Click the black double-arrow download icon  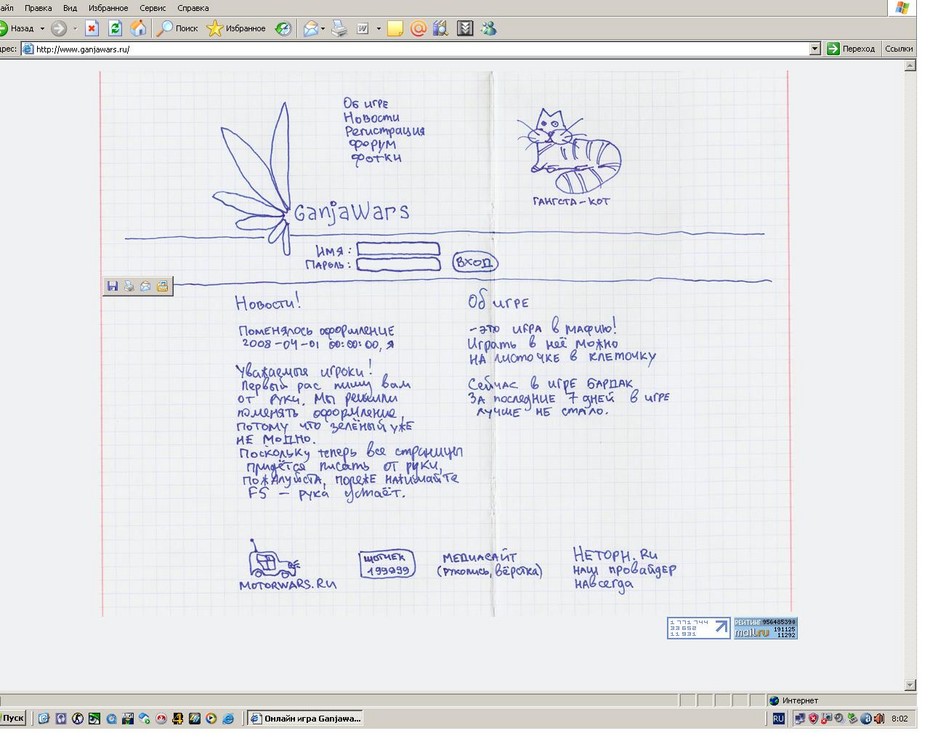tap(465, 28)
